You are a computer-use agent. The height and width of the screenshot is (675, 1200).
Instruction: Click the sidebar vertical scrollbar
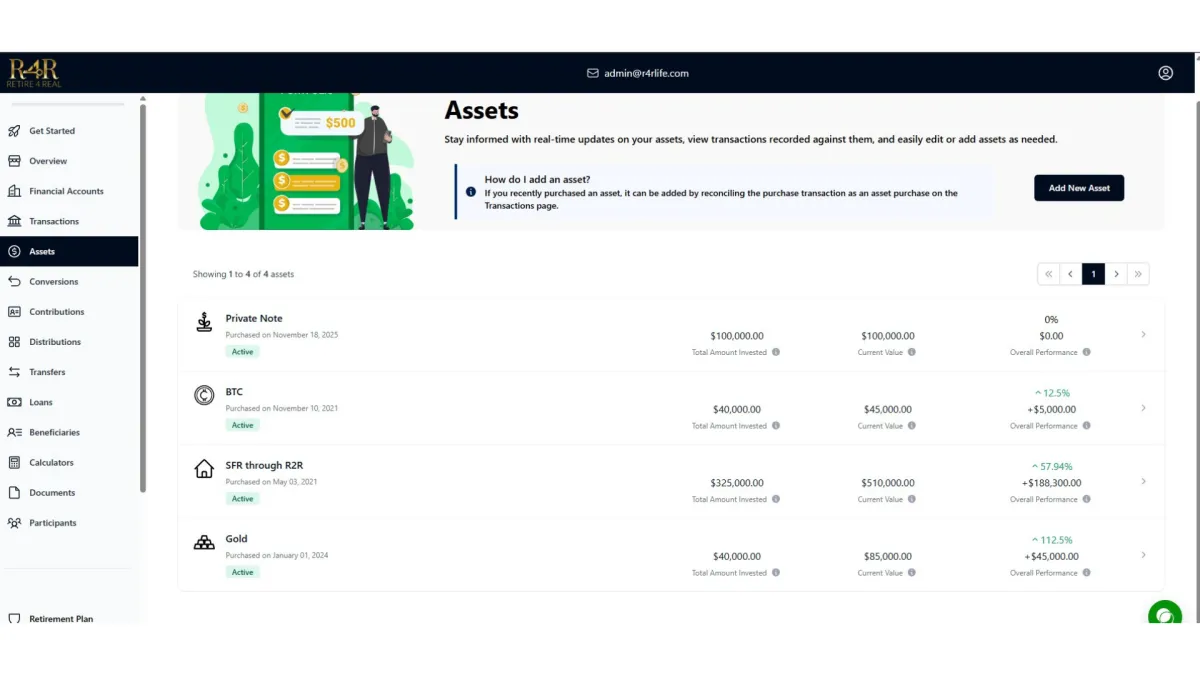143,298
